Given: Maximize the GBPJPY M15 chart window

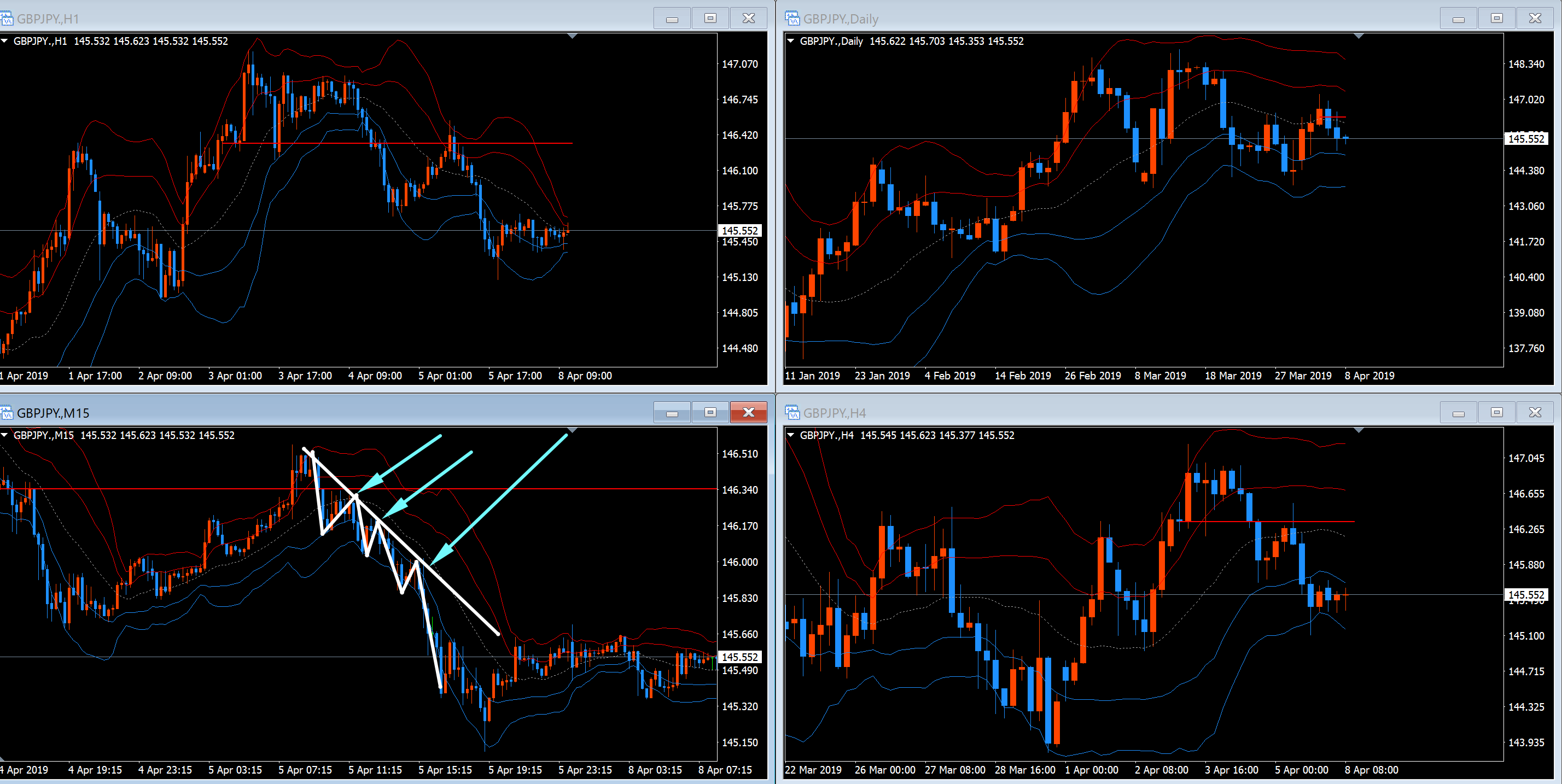Looking at the screenshot, I should 710,413.
